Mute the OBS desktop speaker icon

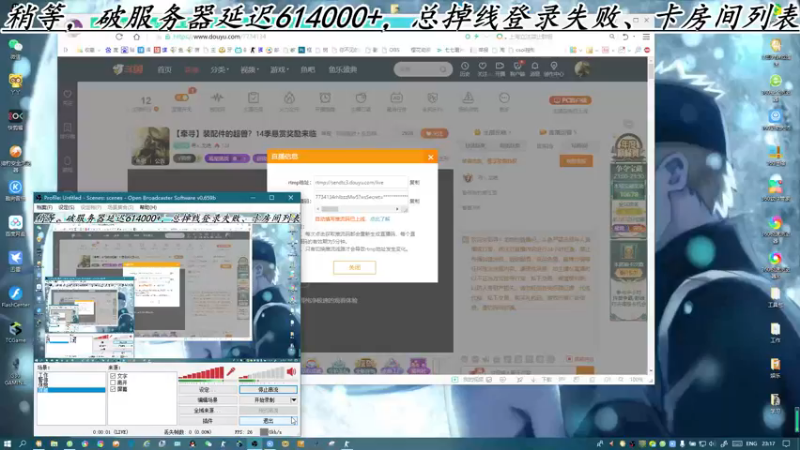tap(291, 372)
